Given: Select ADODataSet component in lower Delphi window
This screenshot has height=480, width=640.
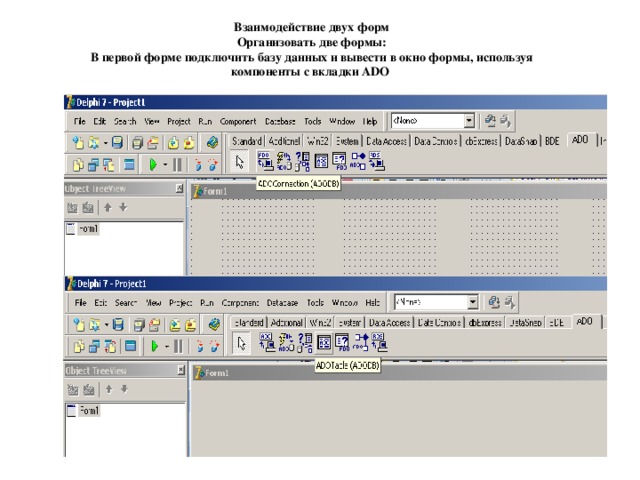Looking at the screenshot, I should pos(304,342).
